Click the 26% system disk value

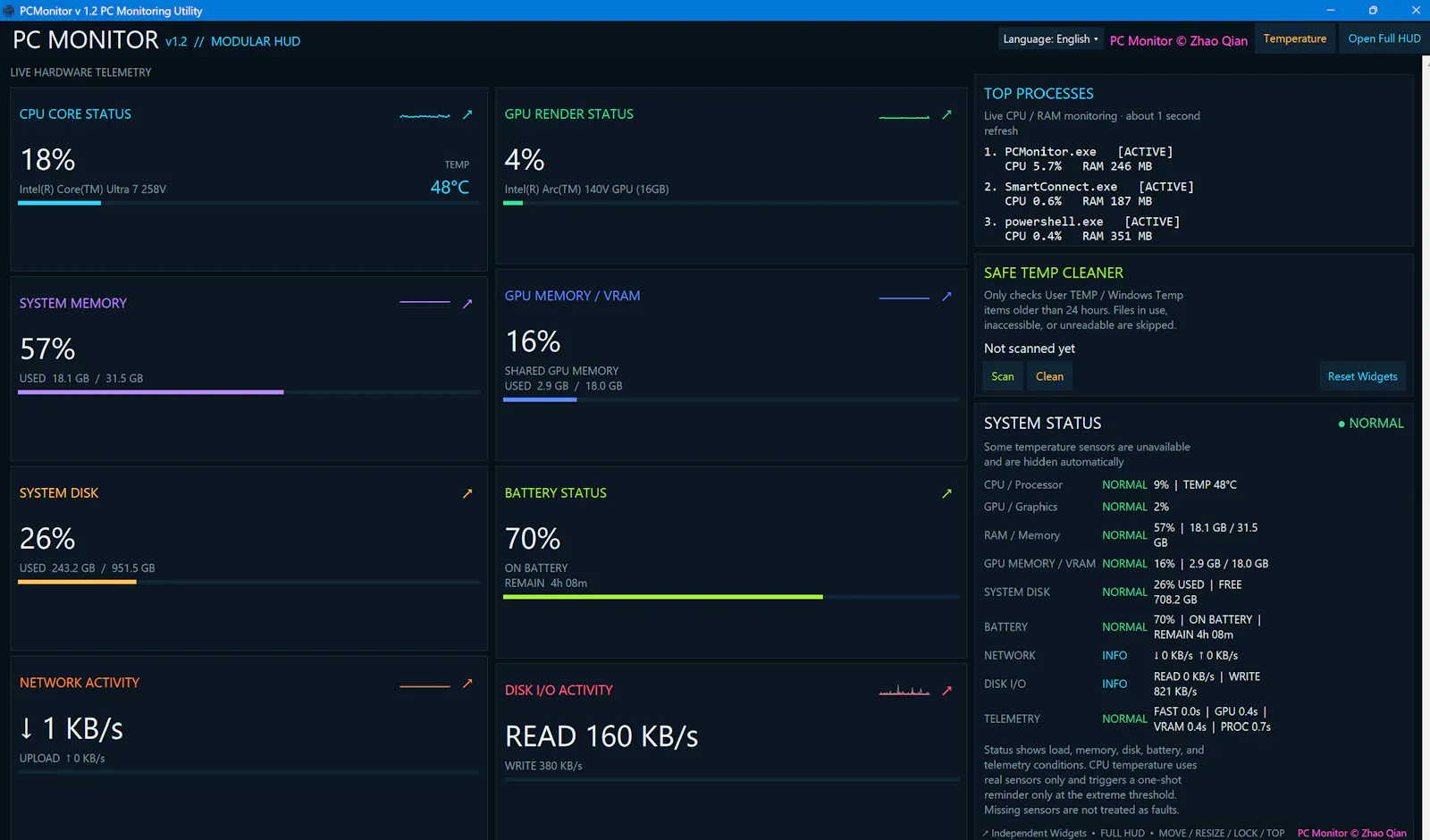[x=47, y=539]
